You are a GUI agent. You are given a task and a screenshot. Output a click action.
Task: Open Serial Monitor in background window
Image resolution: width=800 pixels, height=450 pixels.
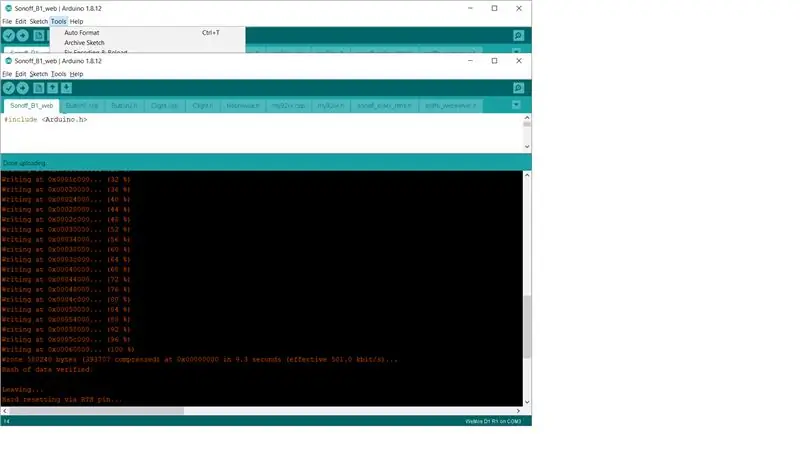tap(518, 35)
